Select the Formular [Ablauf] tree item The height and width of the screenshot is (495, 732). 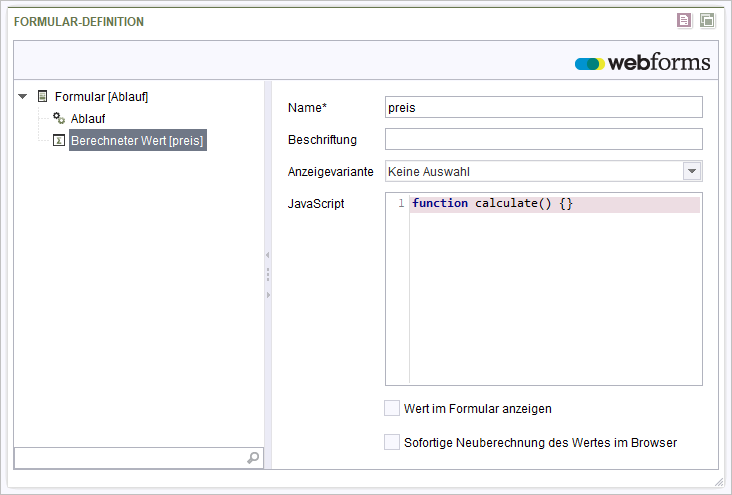101,97
